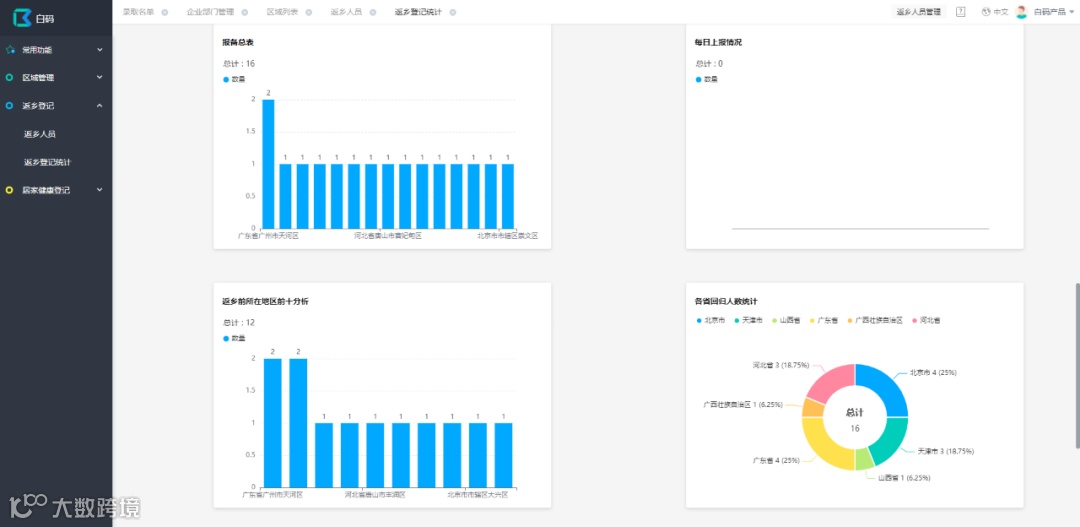
Task: Toggle 数量 legend in 每日上报情况 chart
Action: click(x=707, y=79)
